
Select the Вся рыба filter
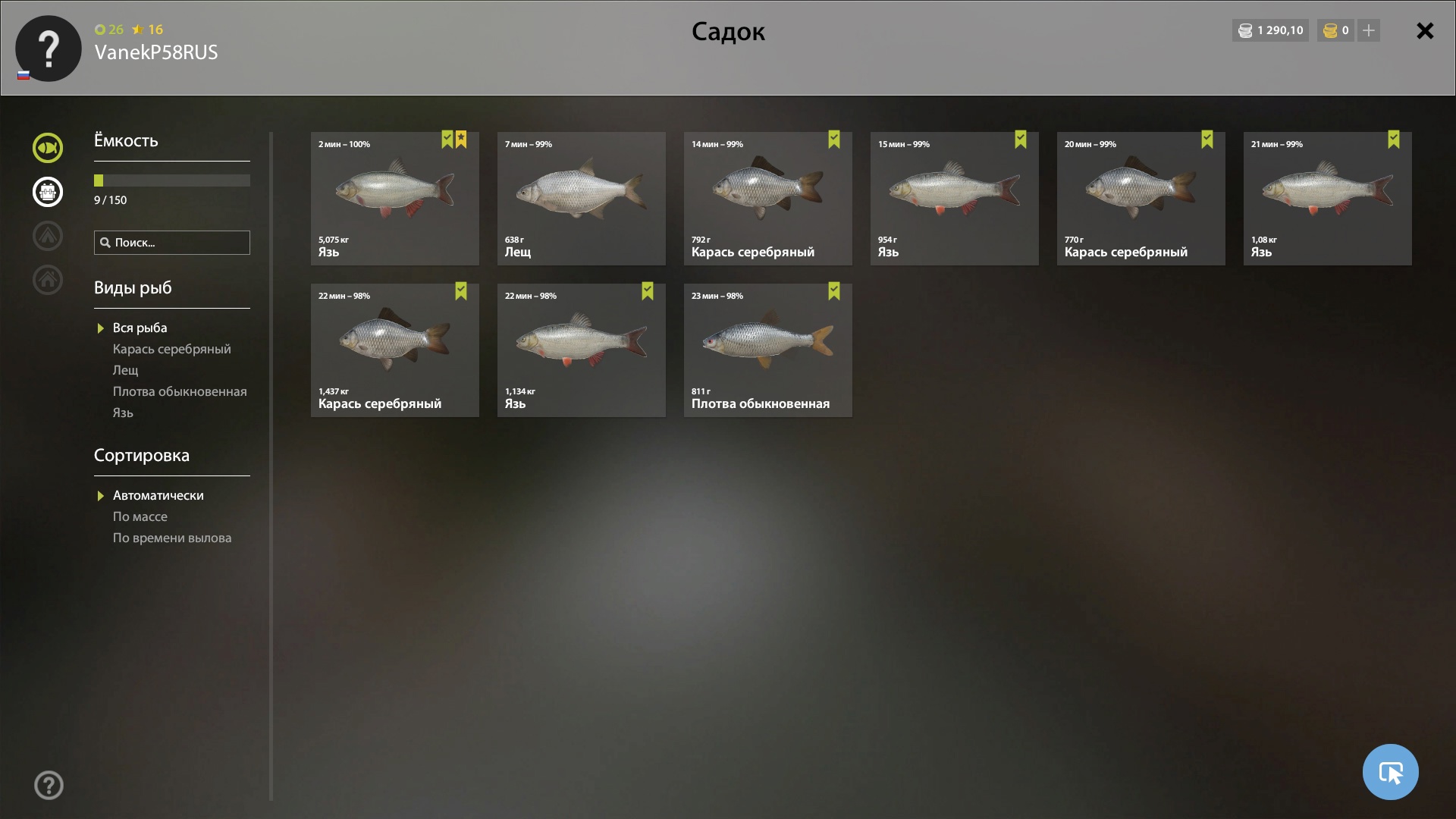point(140,328)
